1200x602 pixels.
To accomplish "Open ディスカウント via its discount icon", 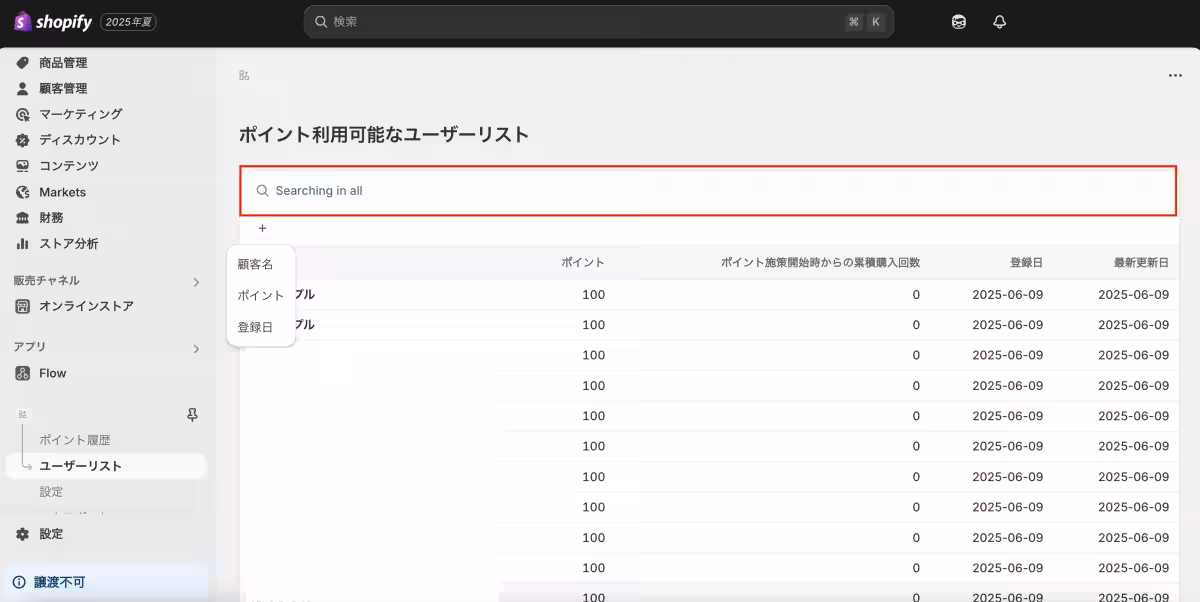I will coord(22,140).
